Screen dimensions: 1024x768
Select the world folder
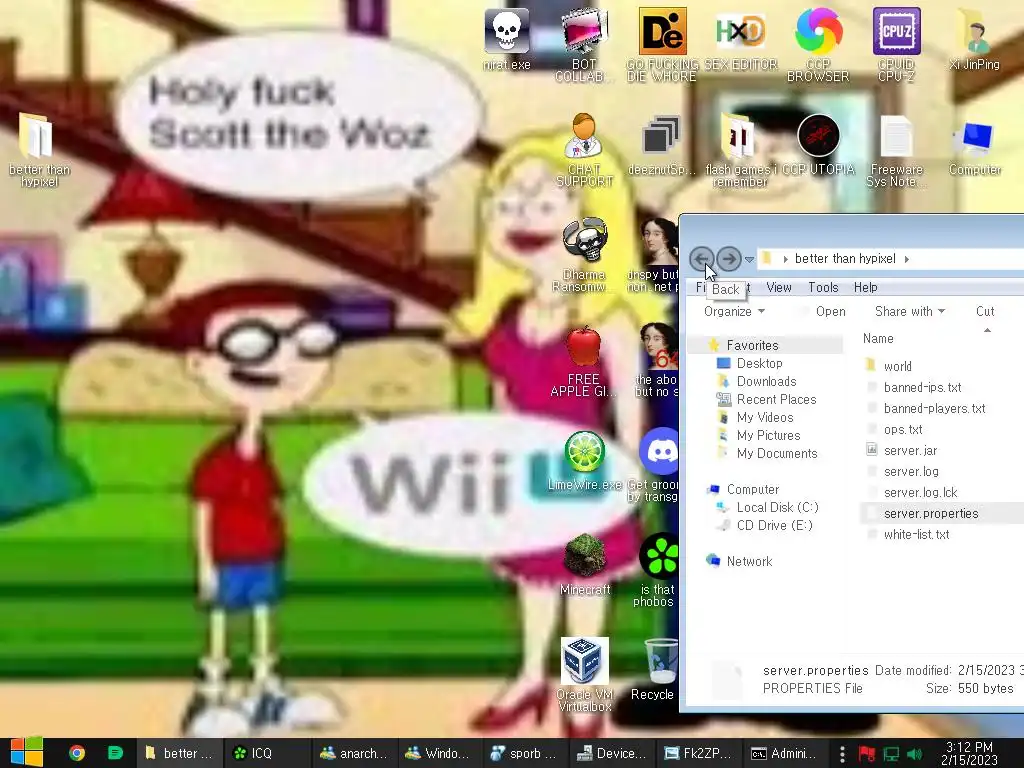[897, 366]
